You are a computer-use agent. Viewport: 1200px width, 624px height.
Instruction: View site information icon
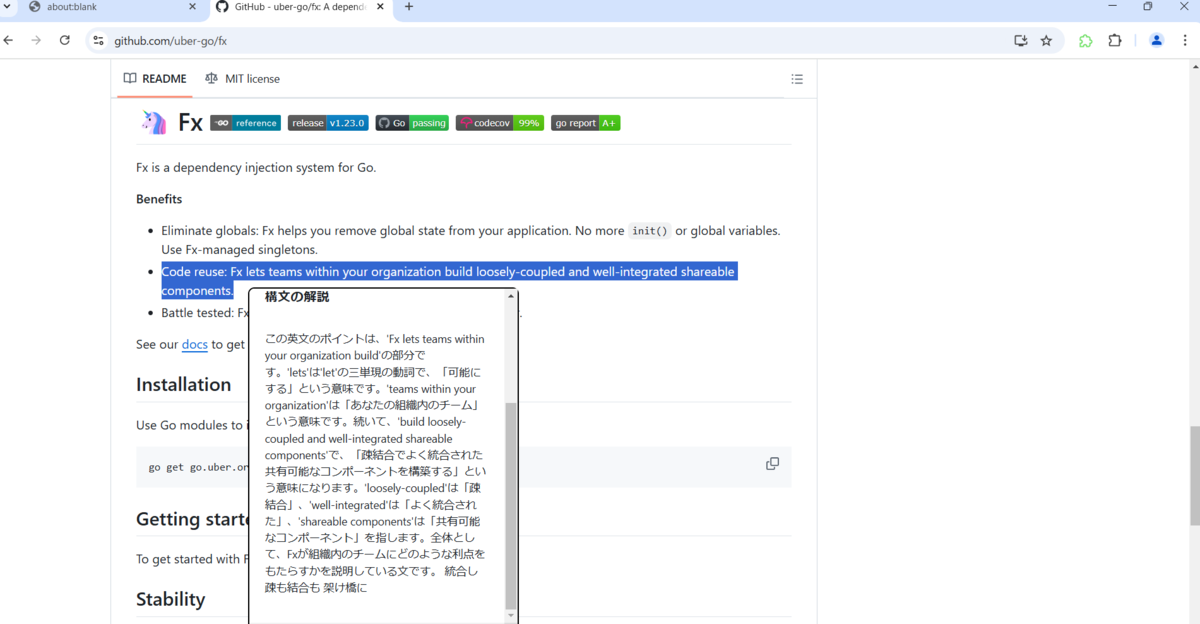[x=98, y=41]
